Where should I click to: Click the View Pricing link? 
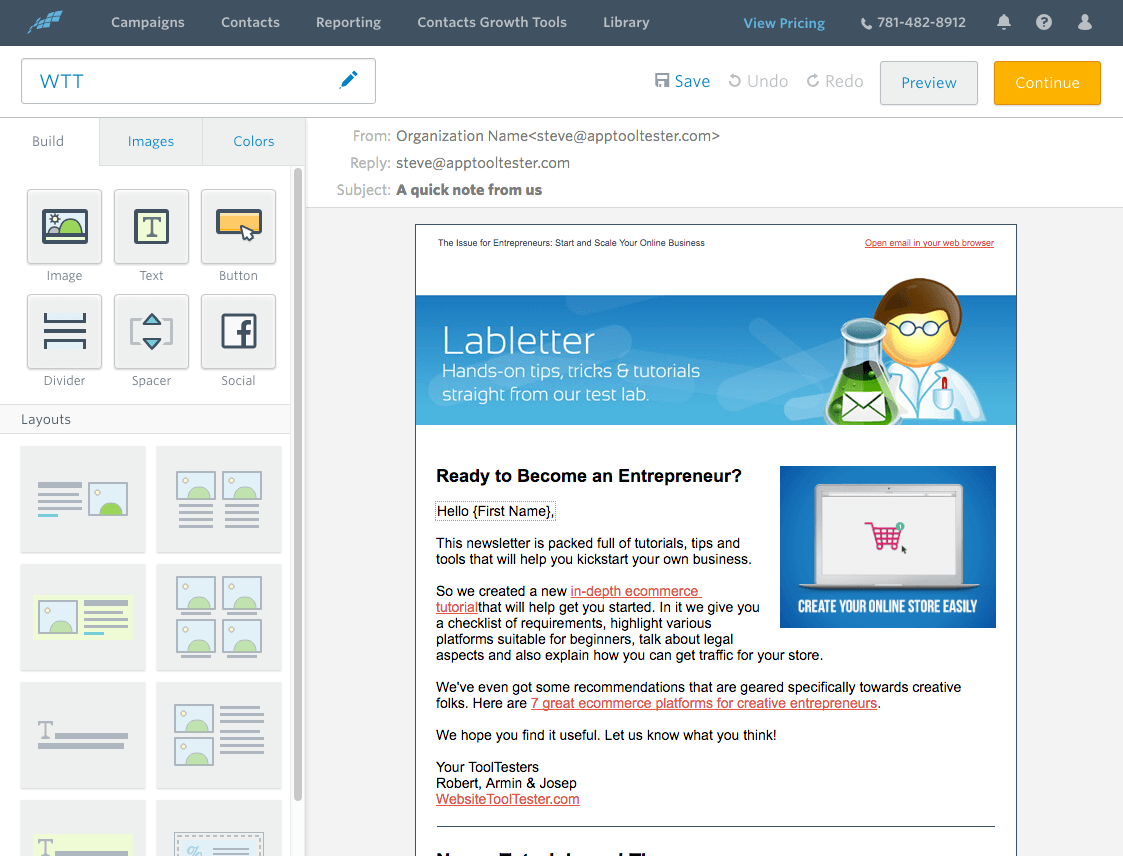(784, 23)
